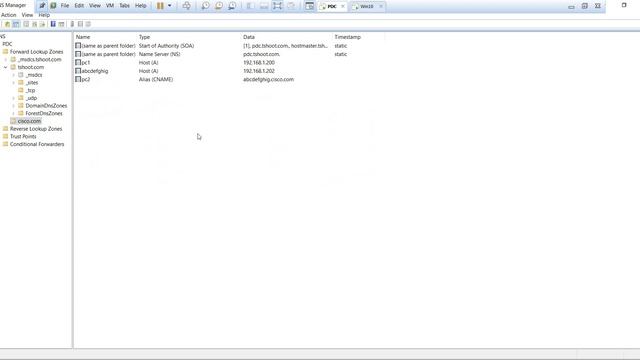Click the revert to snapshot clock icon
640x360 pixels.
click(219, 6)
